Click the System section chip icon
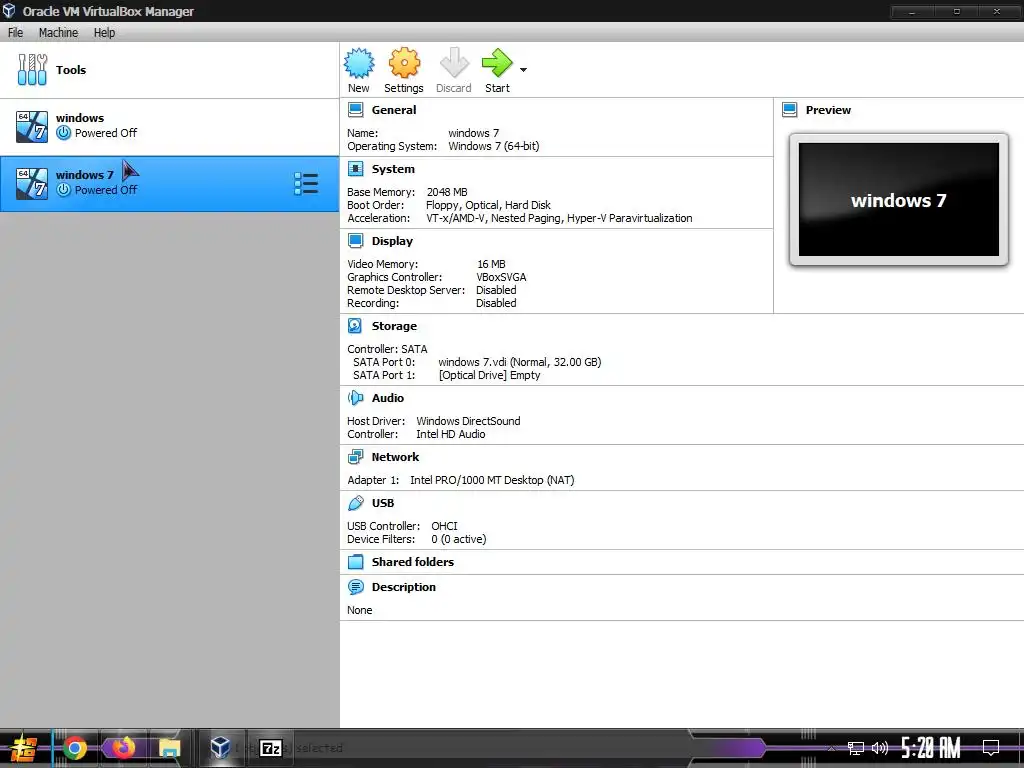This screenshot has width=1024, height=768. coord(355,169)
